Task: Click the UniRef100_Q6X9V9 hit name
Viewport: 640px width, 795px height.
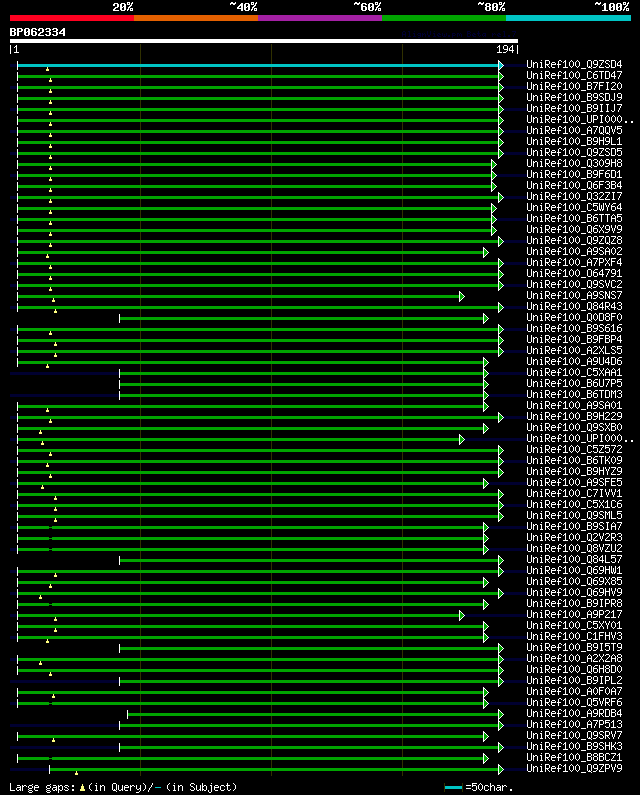Action: (574, 230)
